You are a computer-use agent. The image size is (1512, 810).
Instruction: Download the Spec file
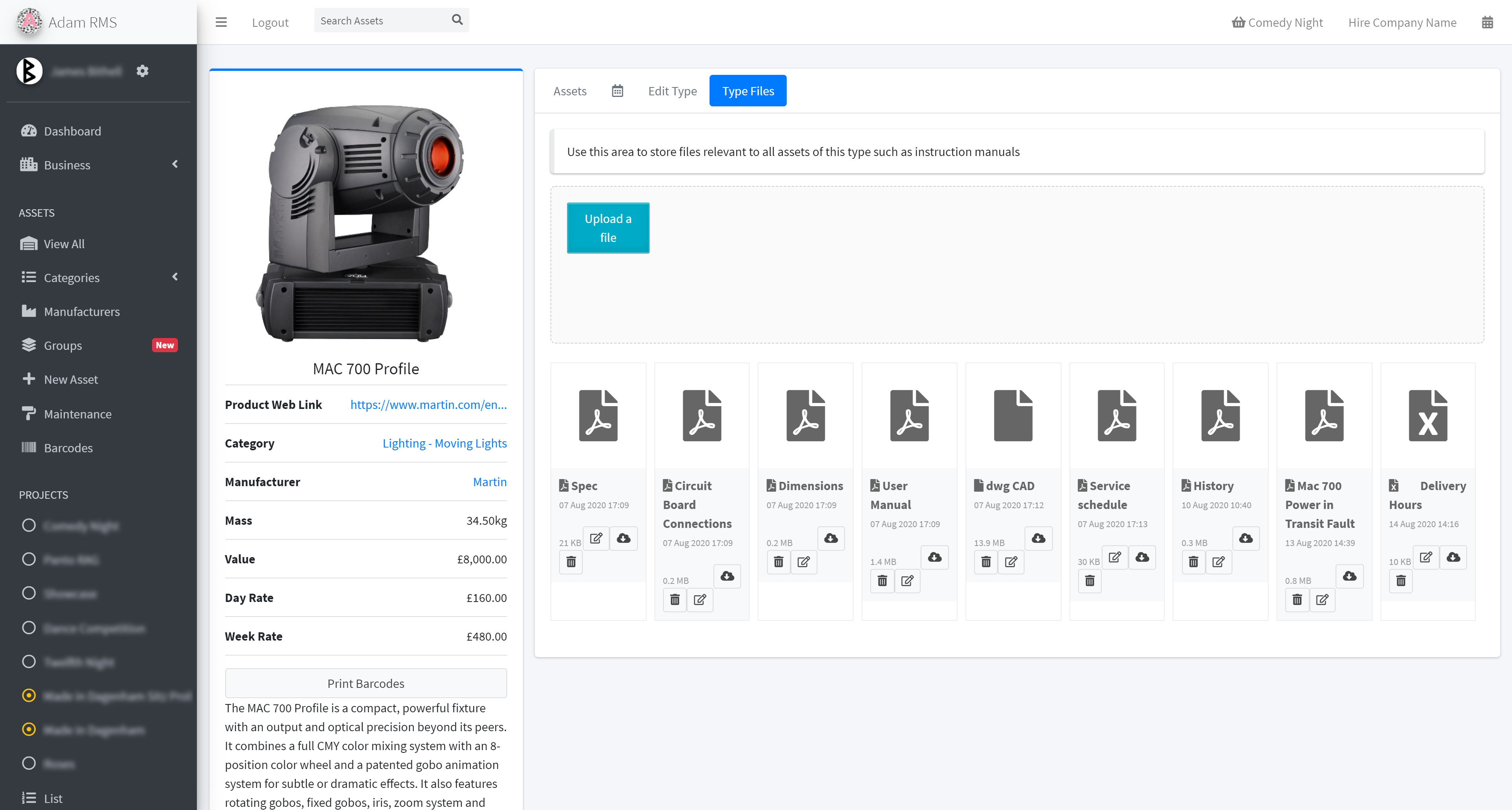coord(623,538)
